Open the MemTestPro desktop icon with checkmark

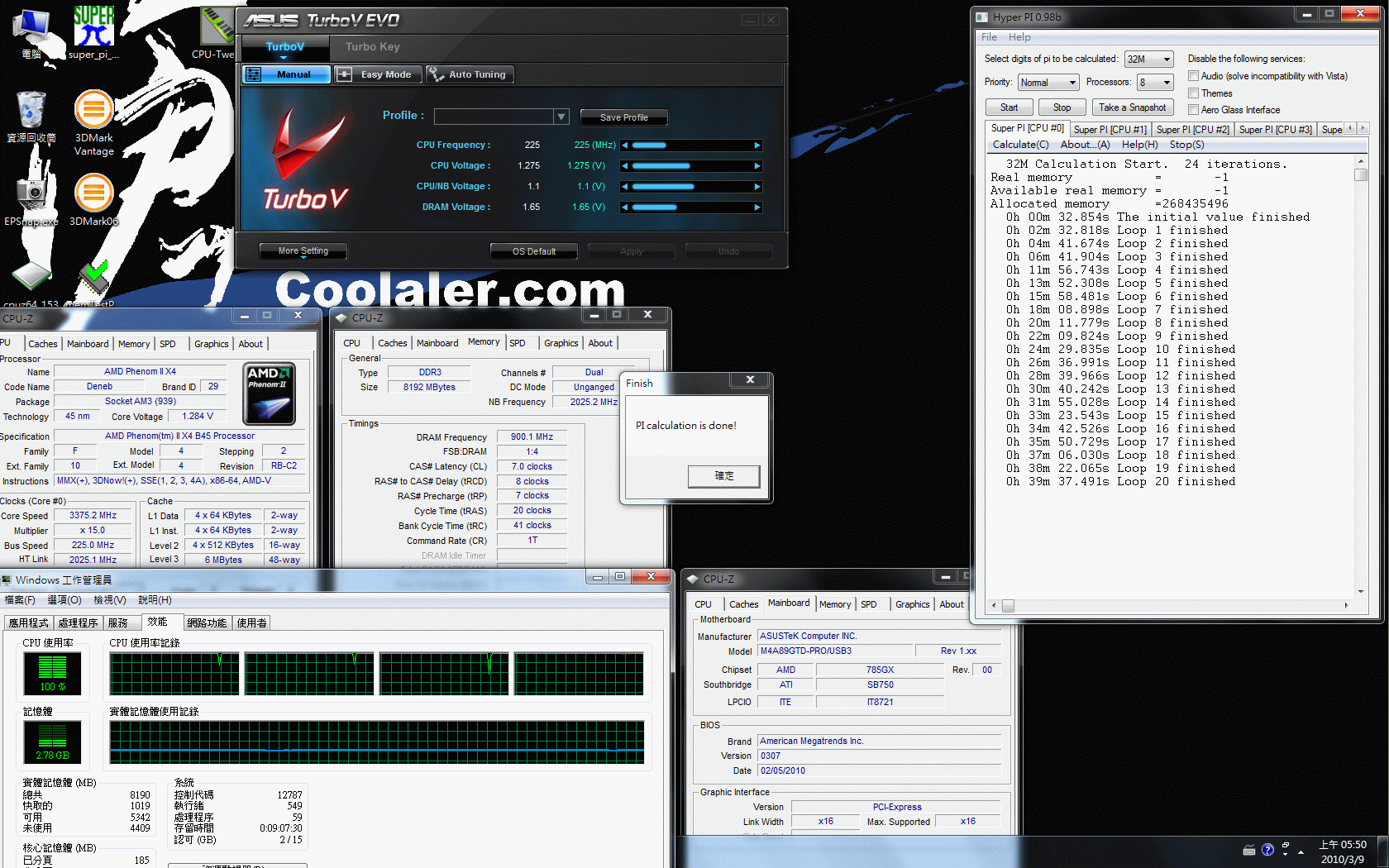tap(93, 283)
